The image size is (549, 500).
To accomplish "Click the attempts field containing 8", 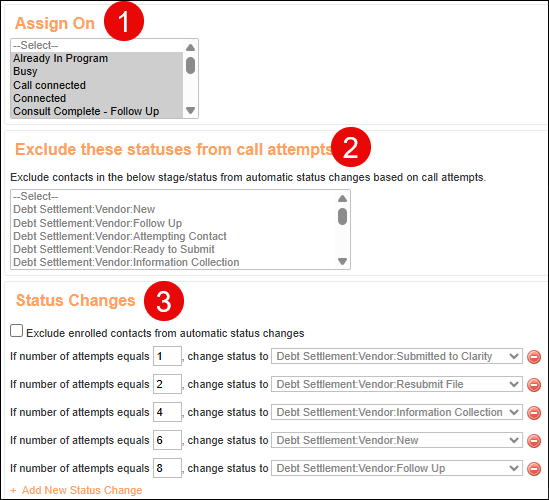I will (167, 468).
